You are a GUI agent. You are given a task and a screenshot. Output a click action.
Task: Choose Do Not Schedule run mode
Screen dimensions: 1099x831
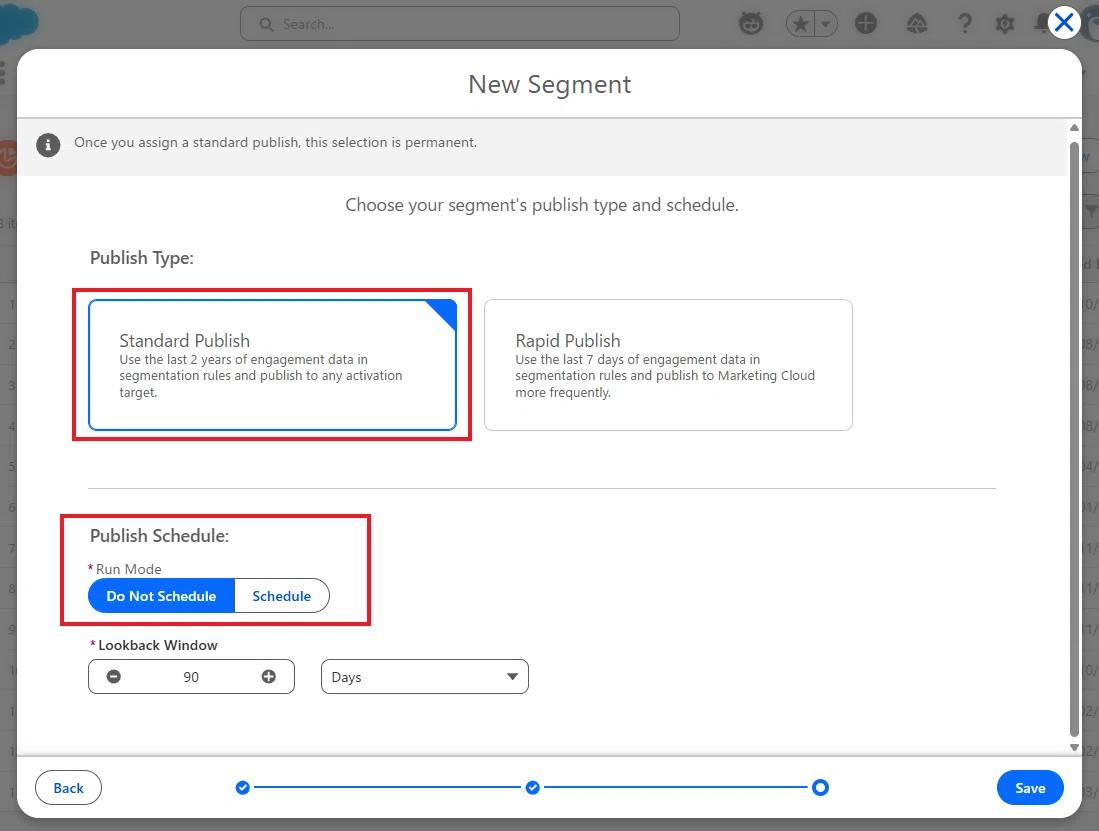(161, 596)
